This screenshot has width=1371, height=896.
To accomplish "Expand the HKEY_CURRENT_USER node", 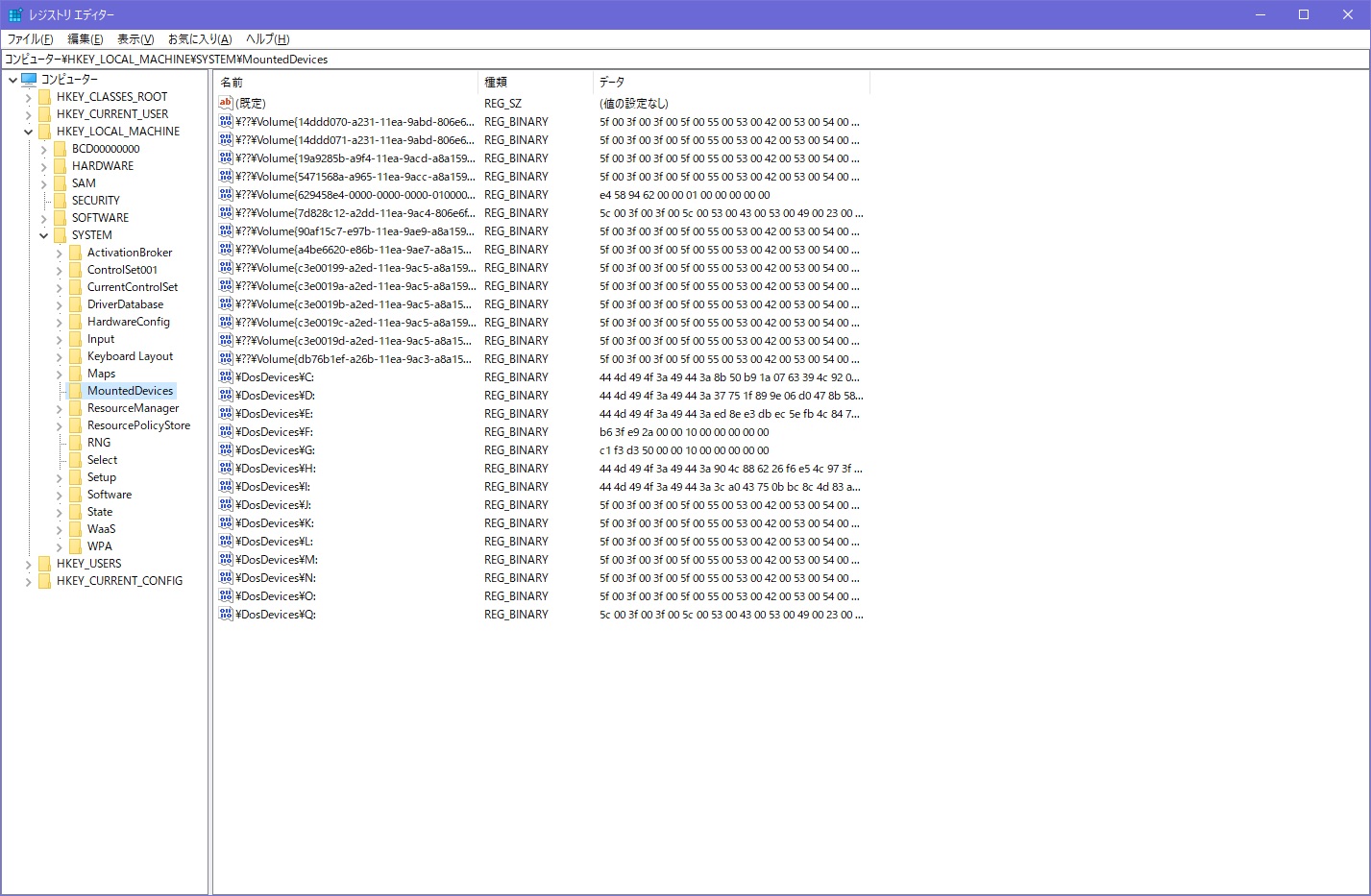I will coord(28,114).
